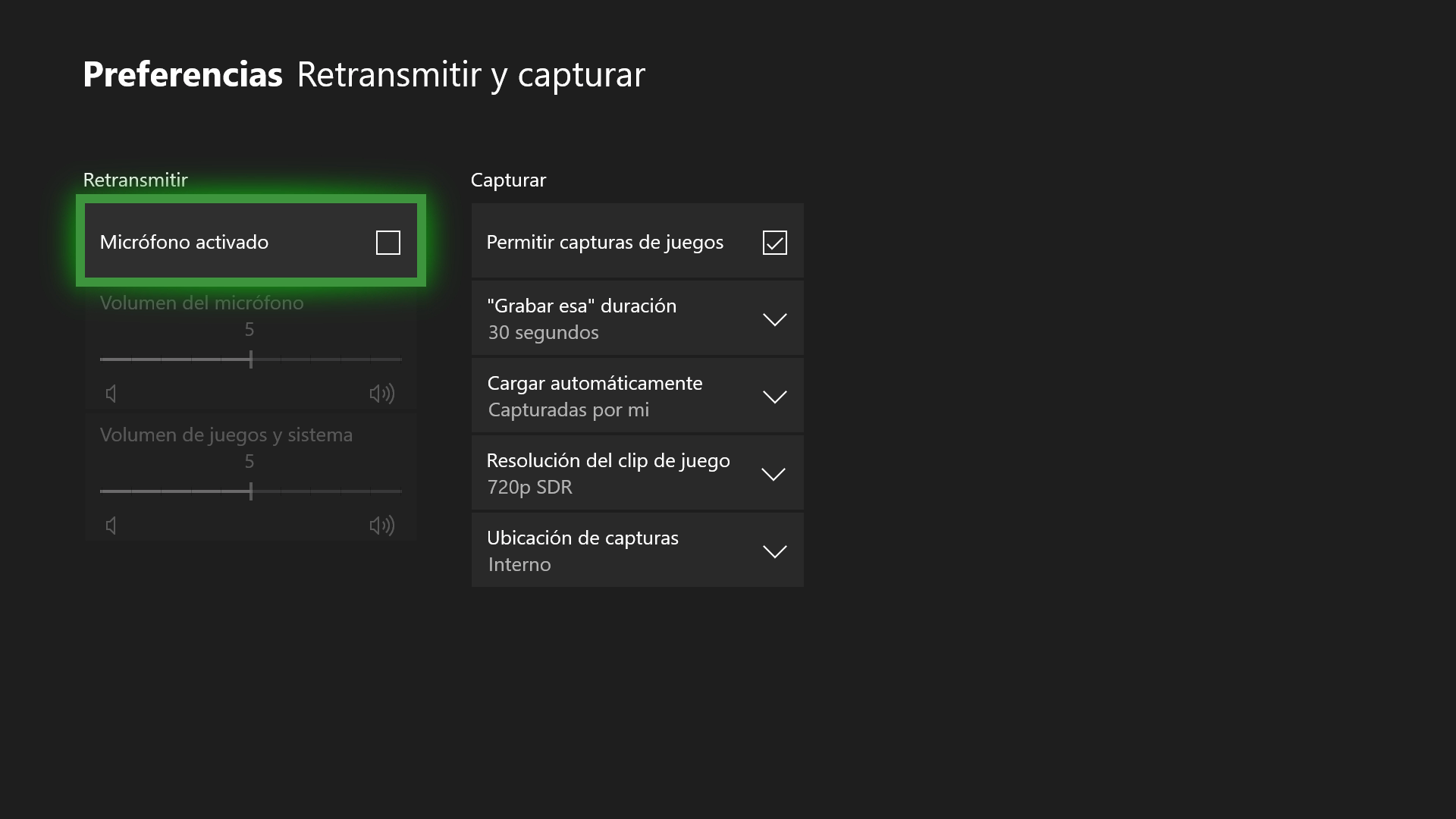
Task: Click the game volume loud speaker icon
Action: pos(381,526)
